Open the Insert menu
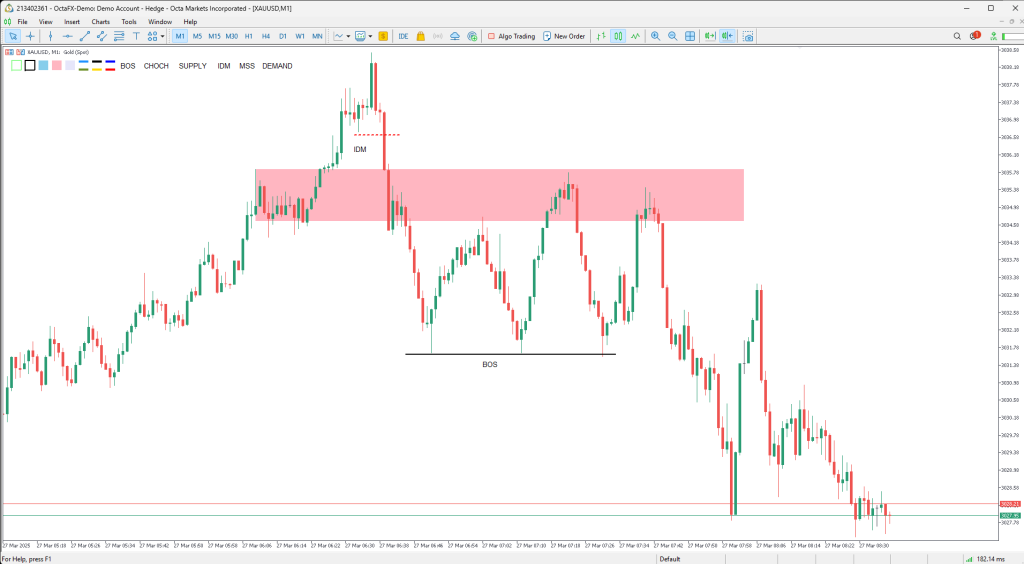Viewport: 1024px width, 564px height. pos(72,21)
